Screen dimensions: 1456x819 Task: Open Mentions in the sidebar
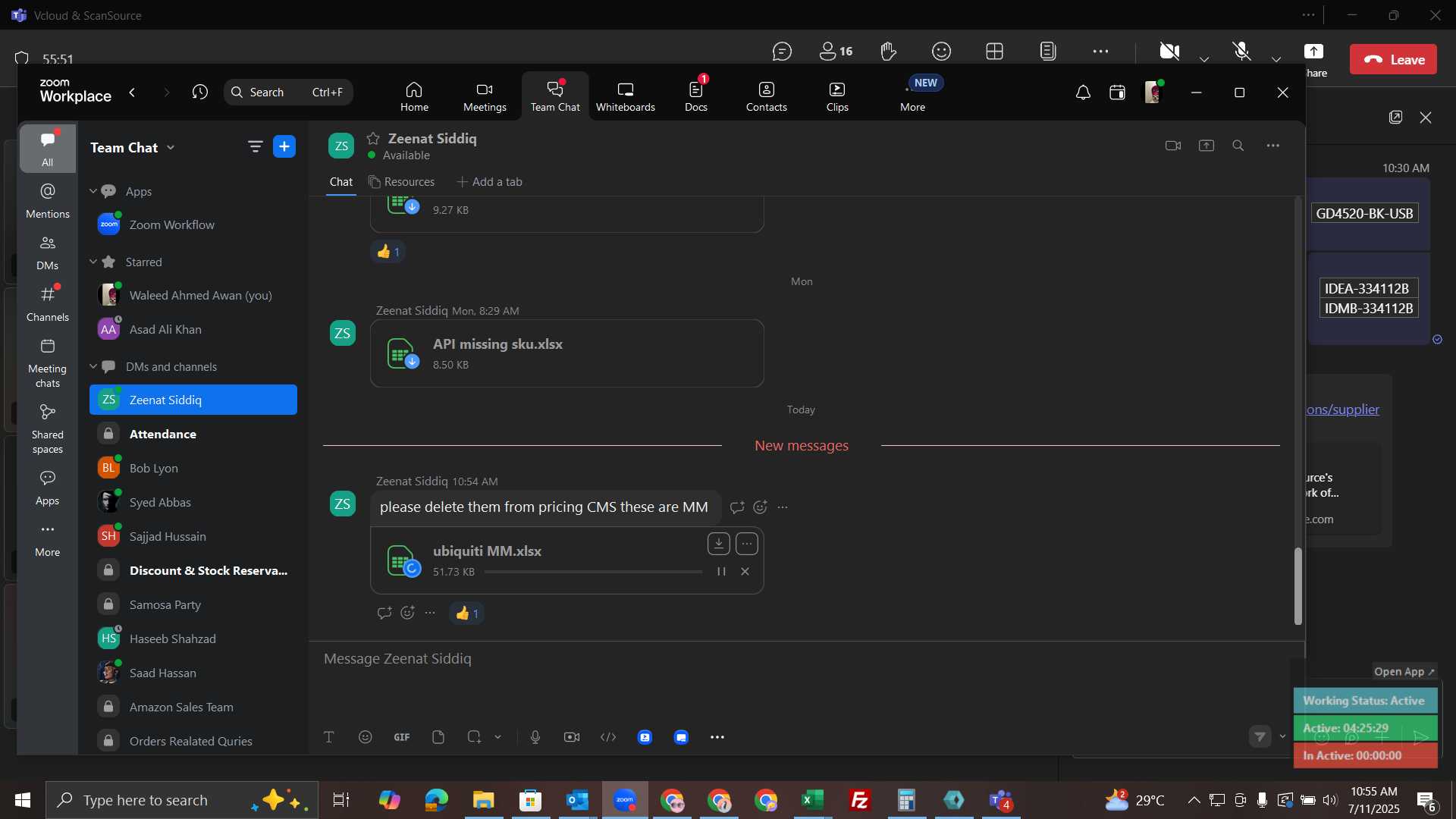pyautogui.click(x=48, y=200)
